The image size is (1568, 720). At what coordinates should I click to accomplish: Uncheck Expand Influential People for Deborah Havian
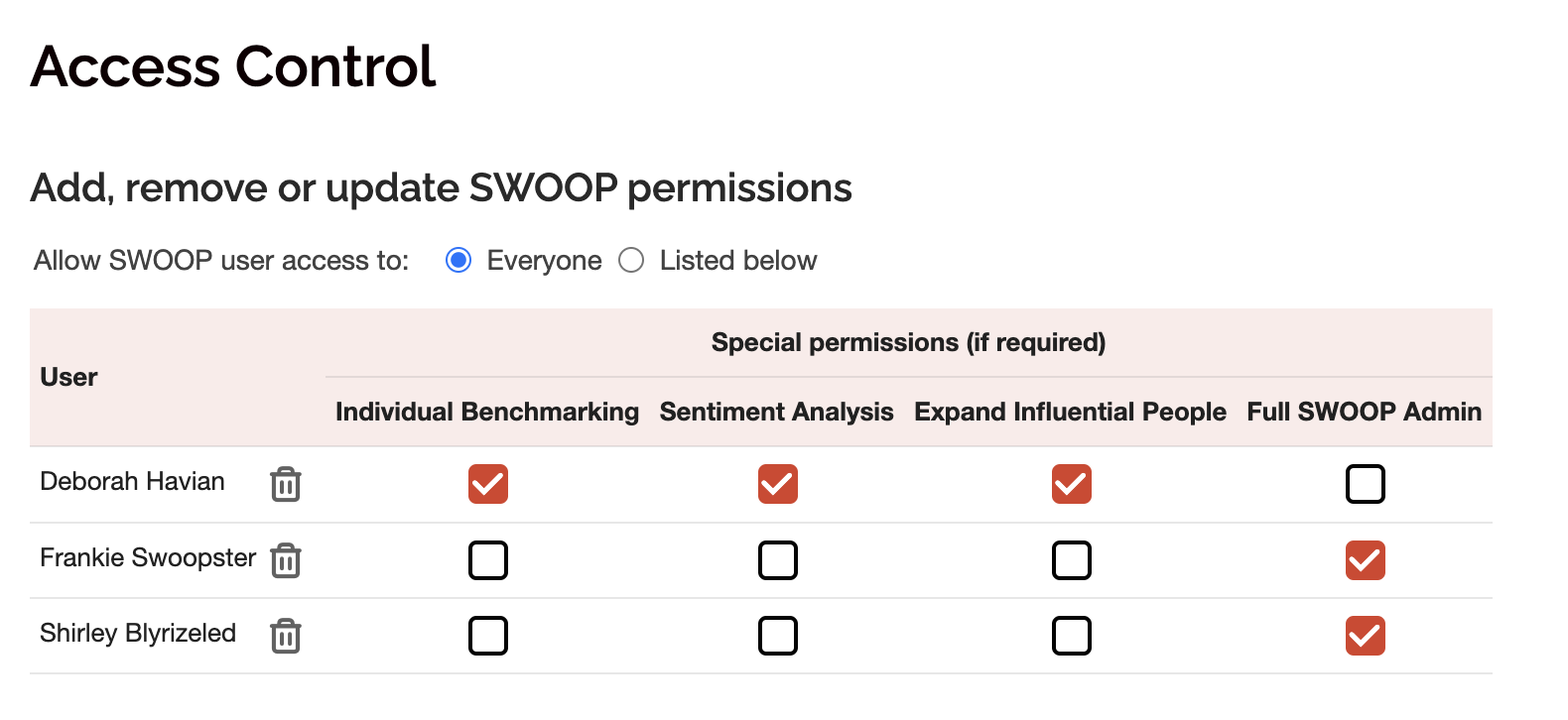point(1071,484)
